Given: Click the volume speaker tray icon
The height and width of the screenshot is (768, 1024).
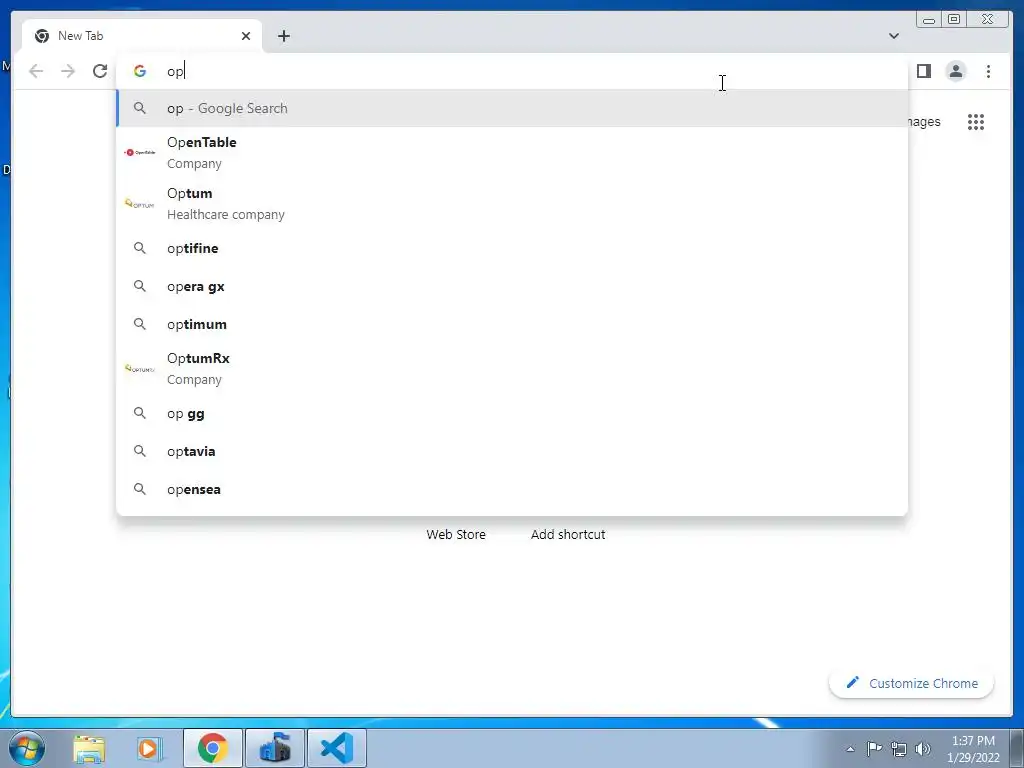Looking at the screenshot, I should 923,749.
